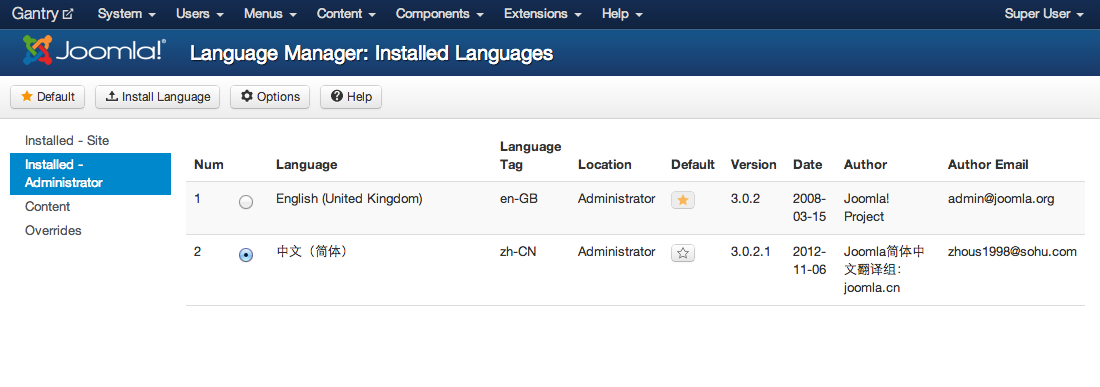Click the 'Location' column header

(x=605, y=165)
